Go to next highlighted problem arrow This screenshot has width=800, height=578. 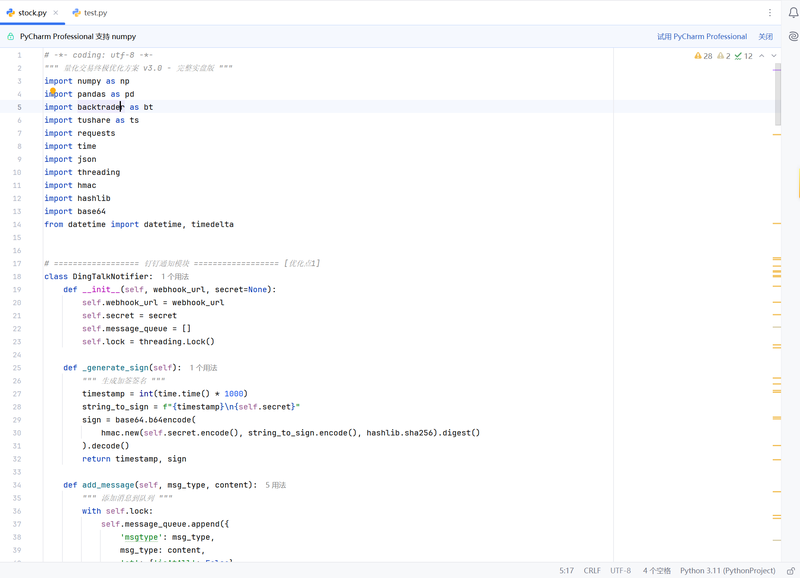click(x=773, y=56)
